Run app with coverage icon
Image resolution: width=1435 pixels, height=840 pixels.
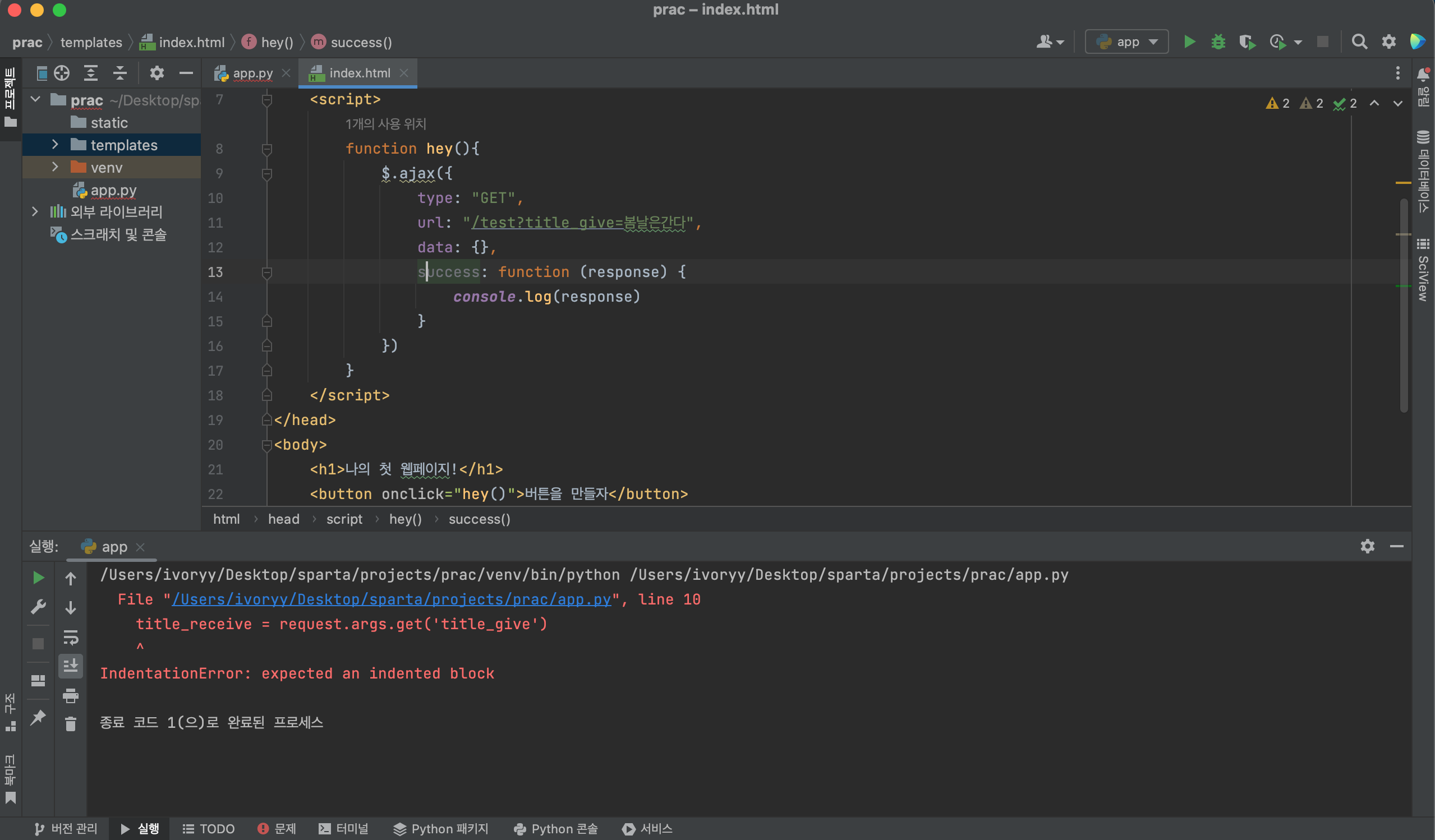[x=1247, y=42]
